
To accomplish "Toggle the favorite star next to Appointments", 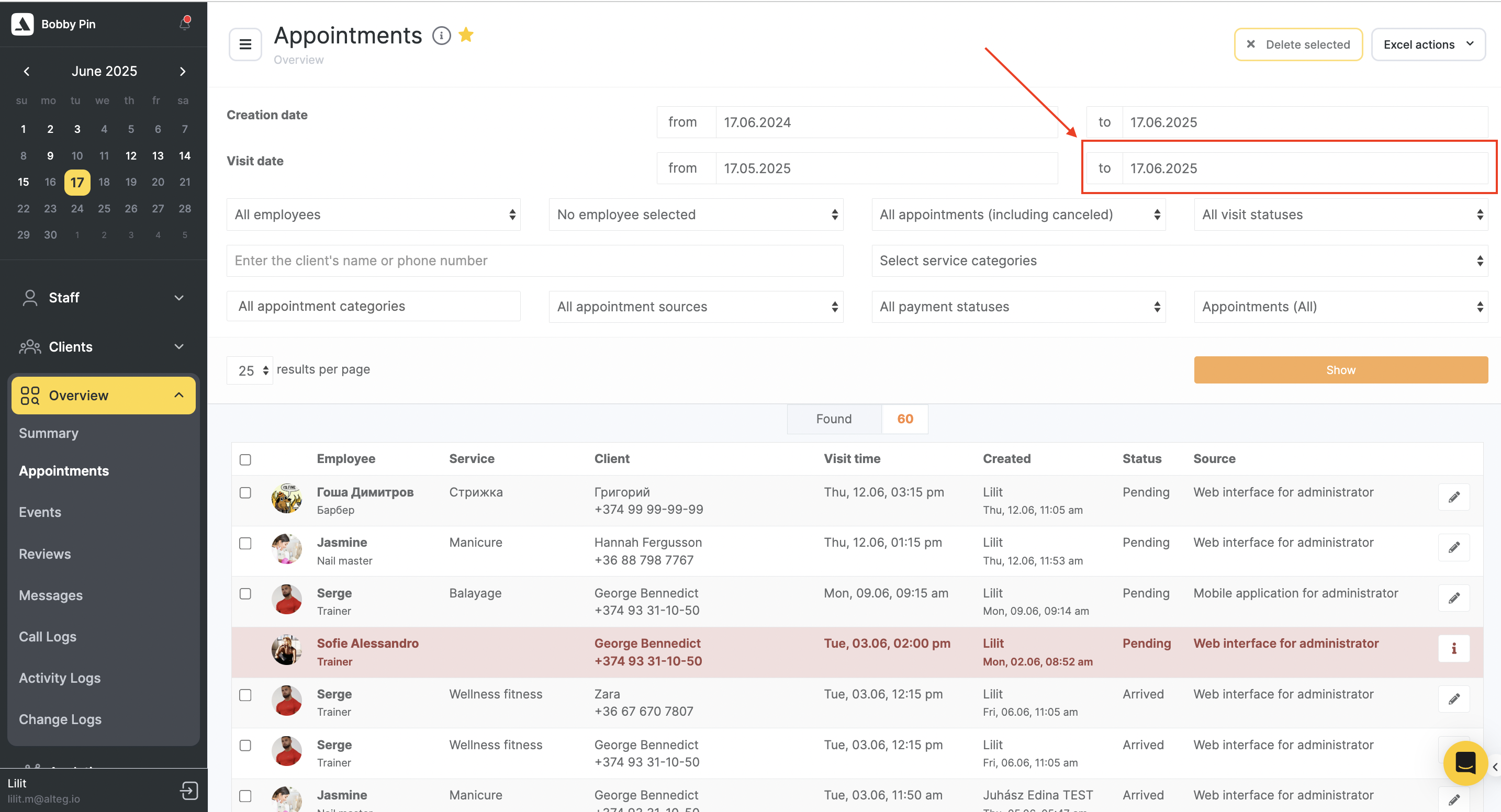I will 466,35.
